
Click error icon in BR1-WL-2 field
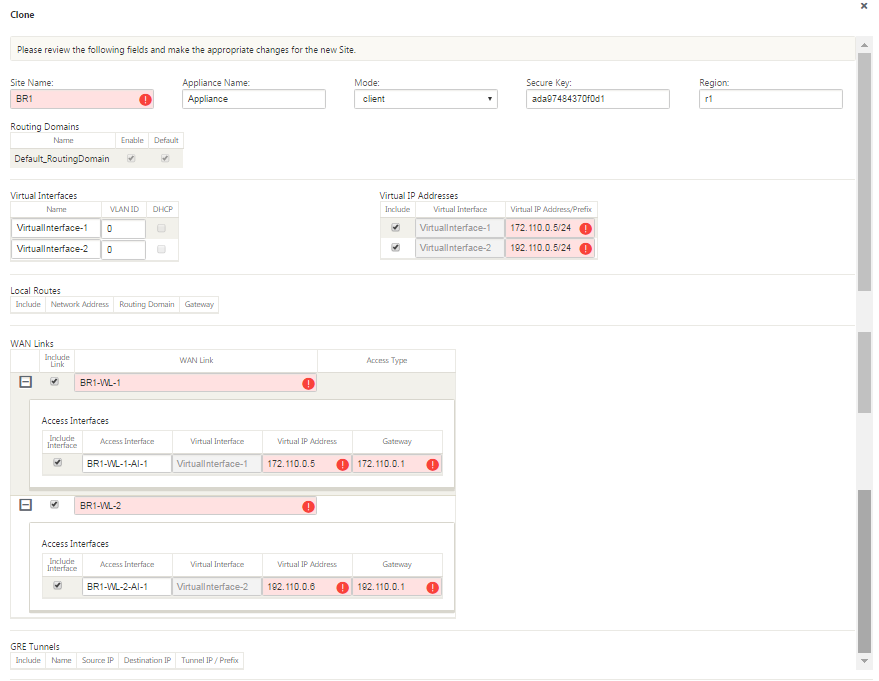[308, 507]
